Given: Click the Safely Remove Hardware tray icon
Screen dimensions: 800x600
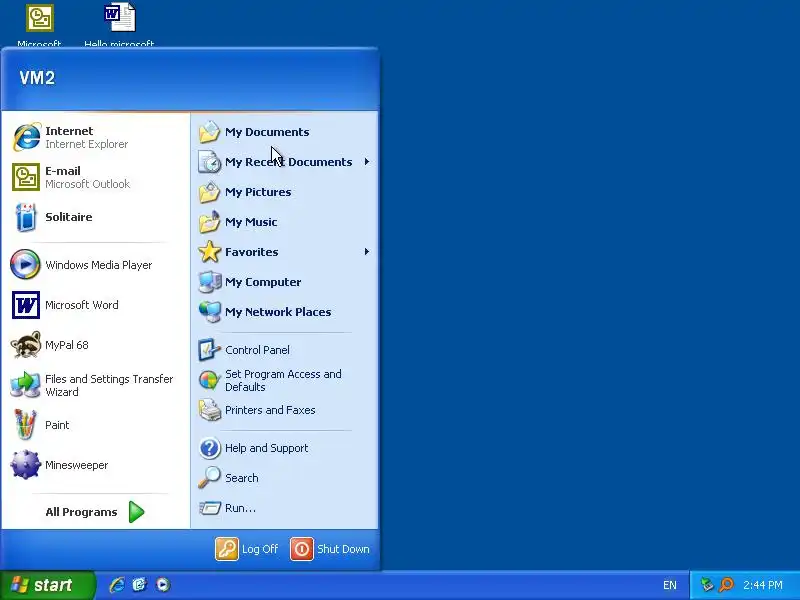Looking at the screenshot, I should point(707,585).
